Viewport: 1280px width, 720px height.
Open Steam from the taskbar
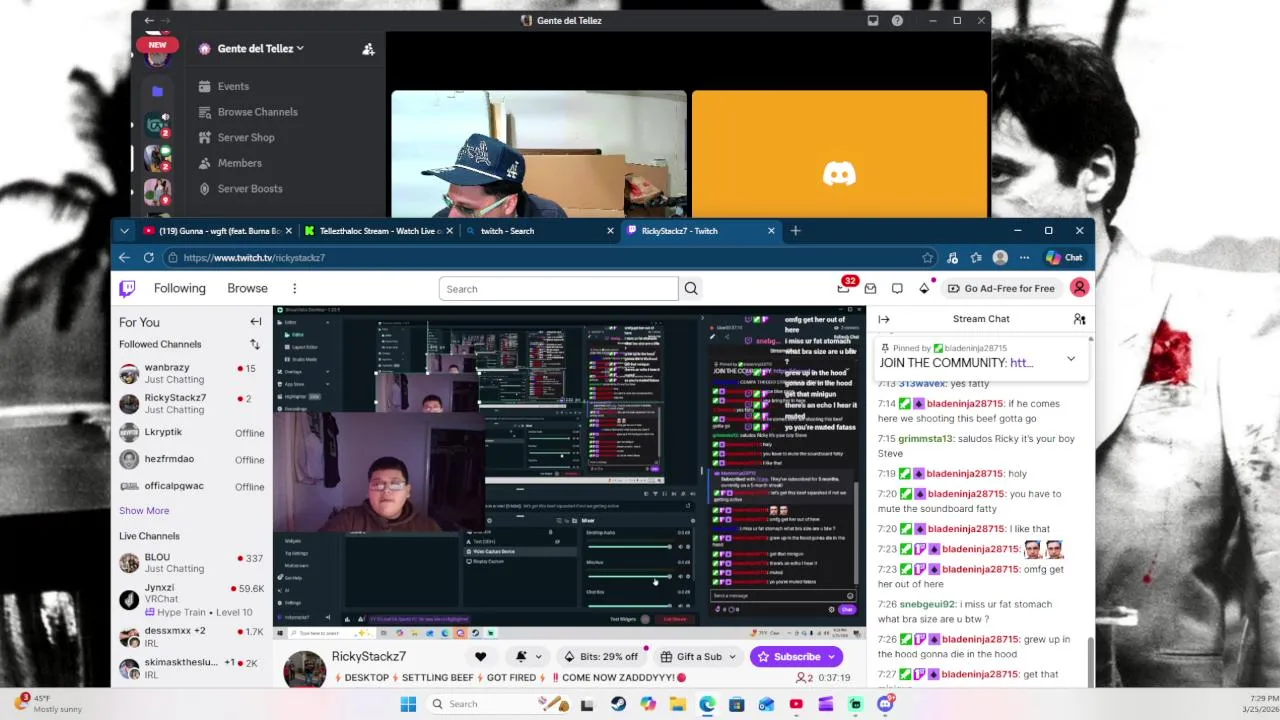click(x=618, y=704)
